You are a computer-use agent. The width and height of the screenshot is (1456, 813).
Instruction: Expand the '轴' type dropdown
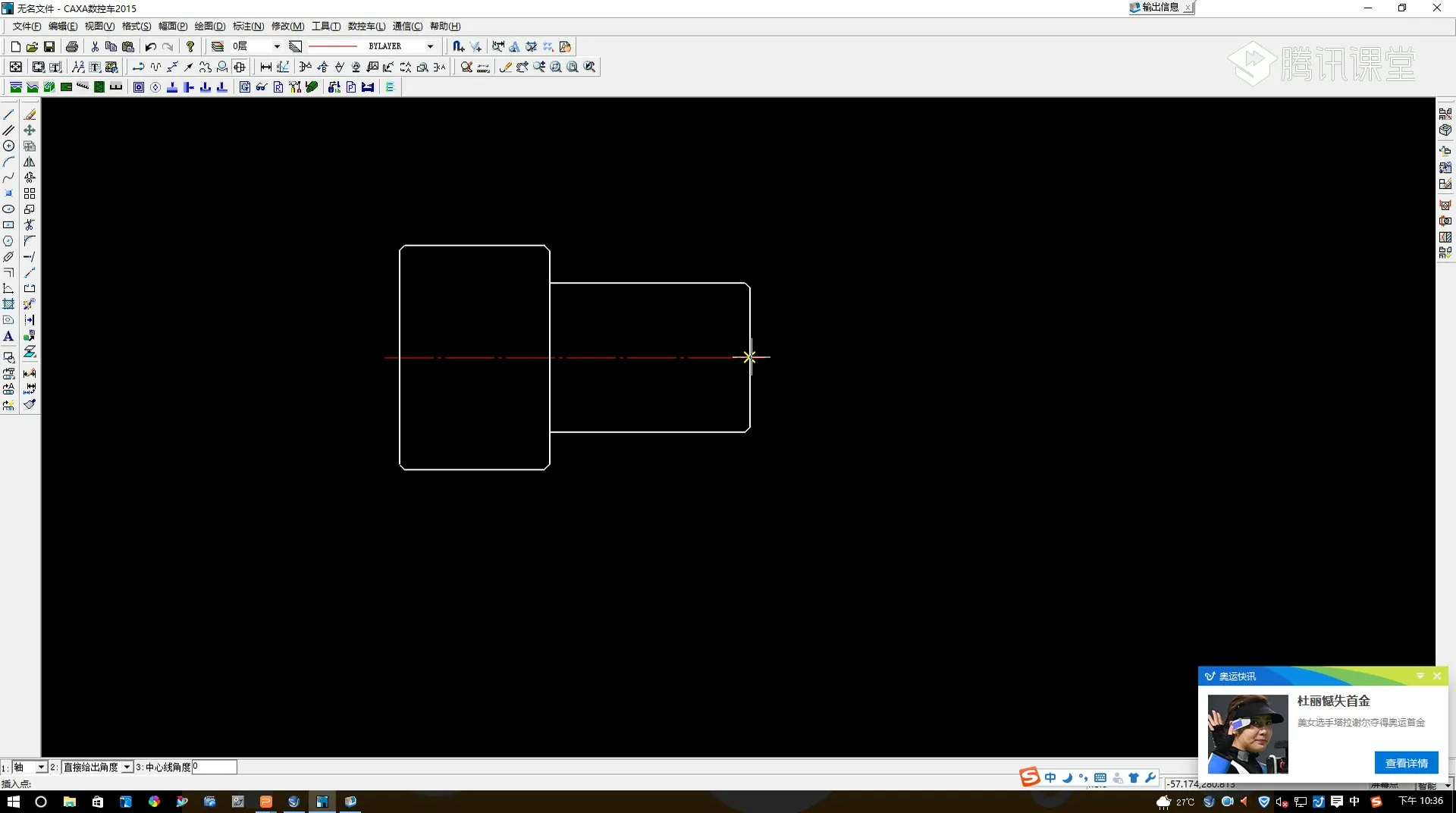click(41, 767)
